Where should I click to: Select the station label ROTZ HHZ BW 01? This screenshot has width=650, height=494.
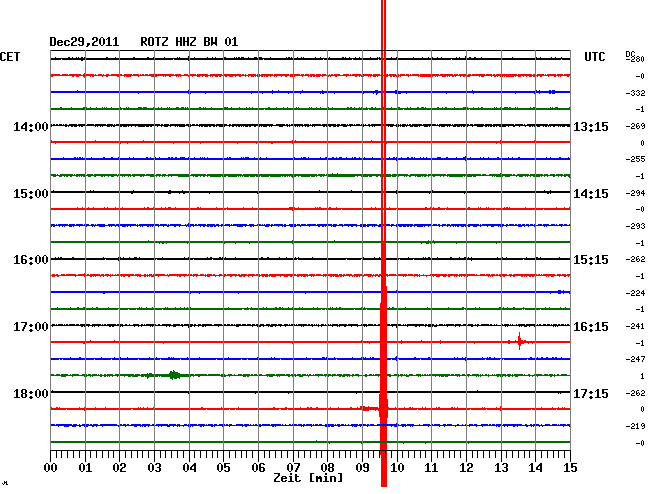pos(189,42)
